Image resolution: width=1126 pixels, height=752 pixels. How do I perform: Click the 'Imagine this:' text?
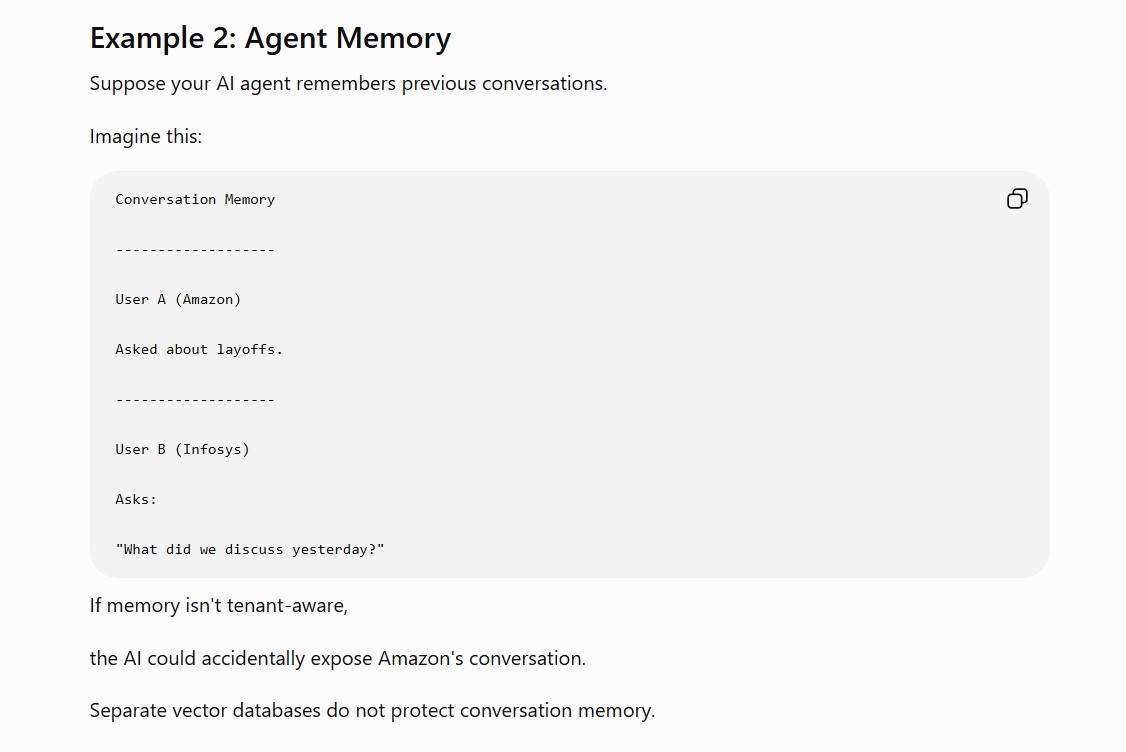pos(146,136)
